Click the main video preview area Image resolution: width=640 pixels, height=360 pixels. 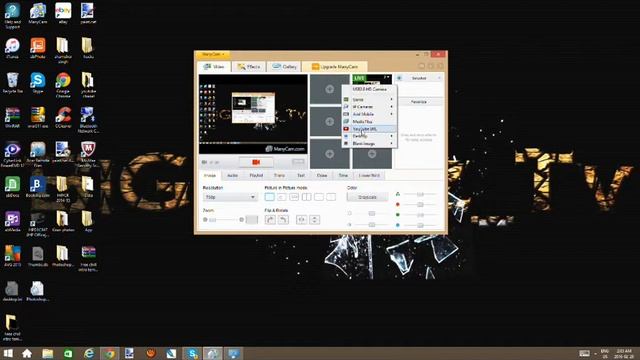click(253, 114)
